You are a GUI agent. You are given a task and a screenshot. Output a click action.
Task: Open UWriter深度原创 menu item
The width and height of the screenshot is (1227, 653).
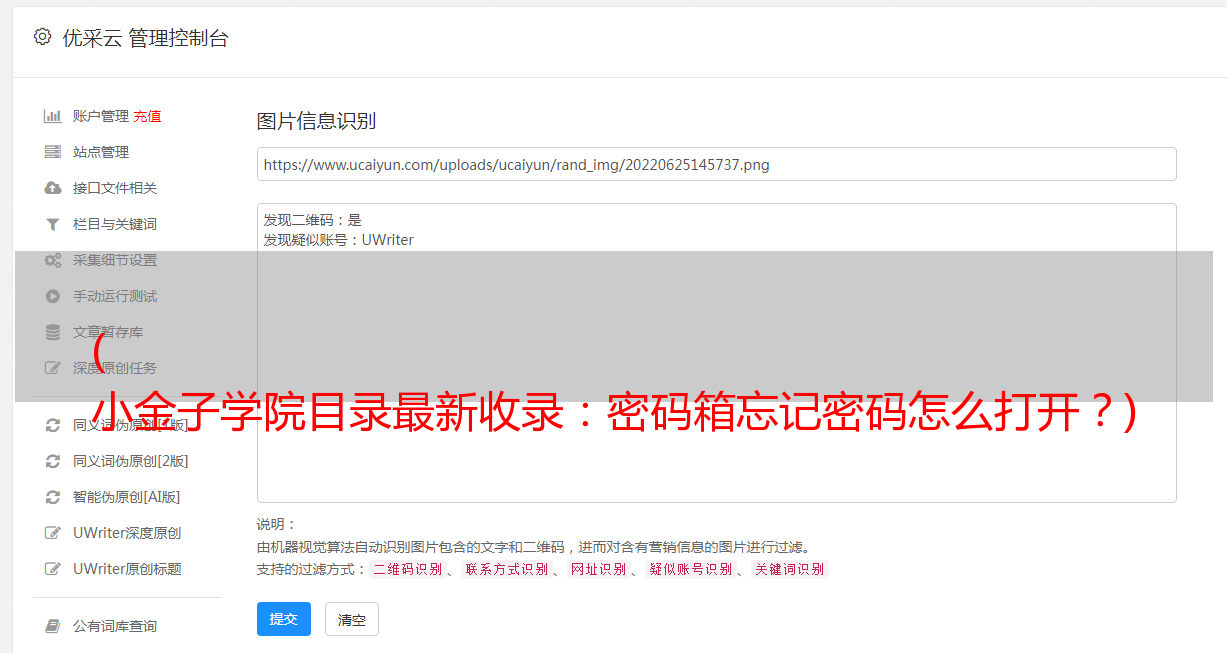coord(127,533)
